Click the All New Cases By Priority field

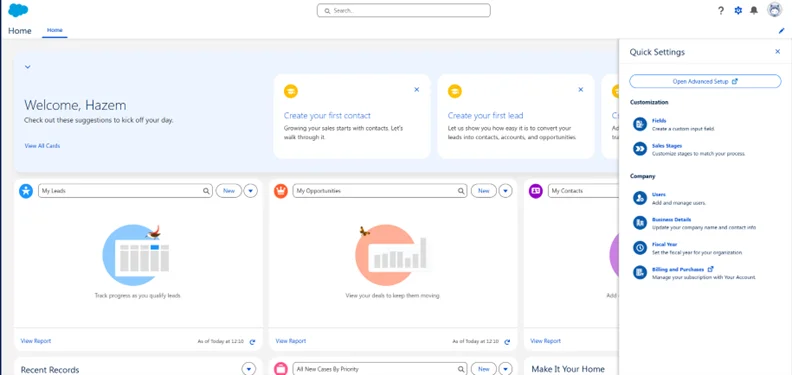tap(380, 369)
